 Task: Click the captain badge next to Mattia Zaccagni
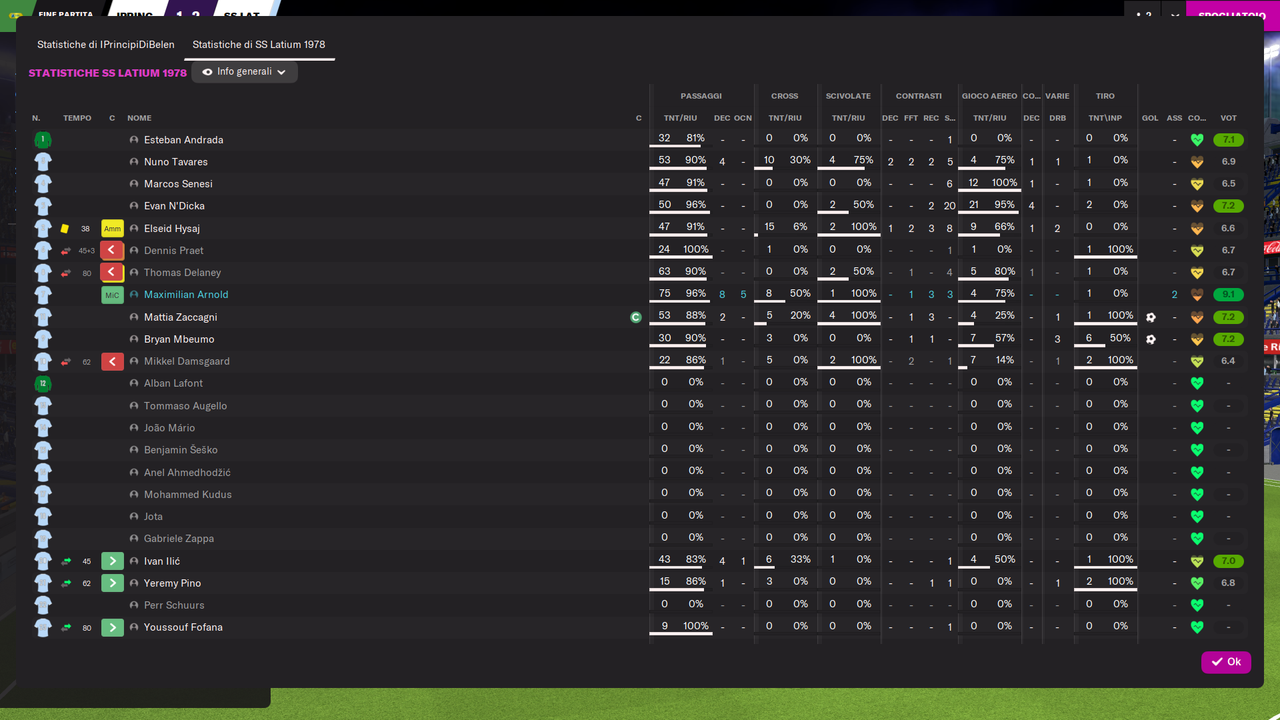[635, 317]
